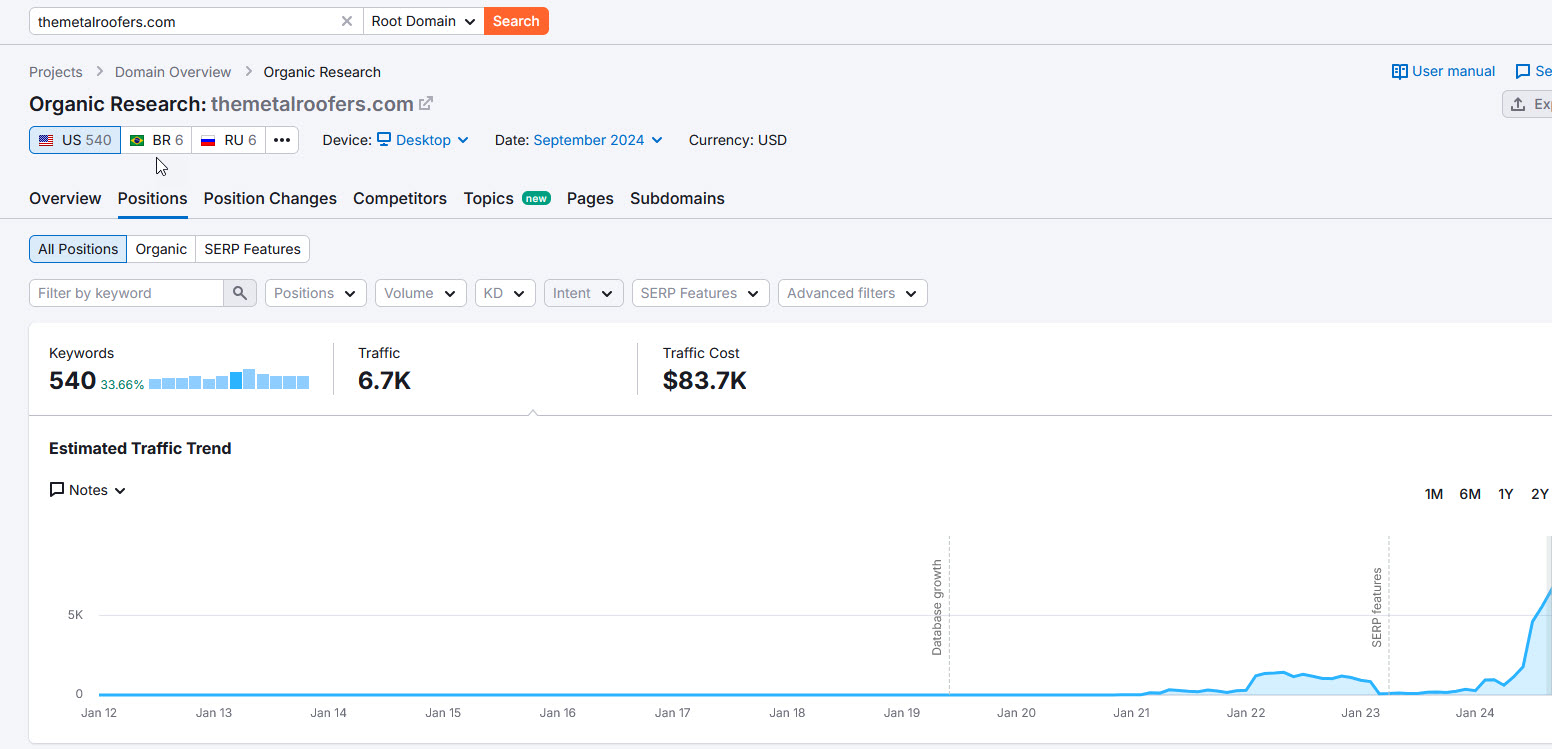Image resolution: width=1552 pixels, height=749 pixels.
Task: Click the Jan 24 axis label
Action: pyautogui.click(x=1475, y=713)
